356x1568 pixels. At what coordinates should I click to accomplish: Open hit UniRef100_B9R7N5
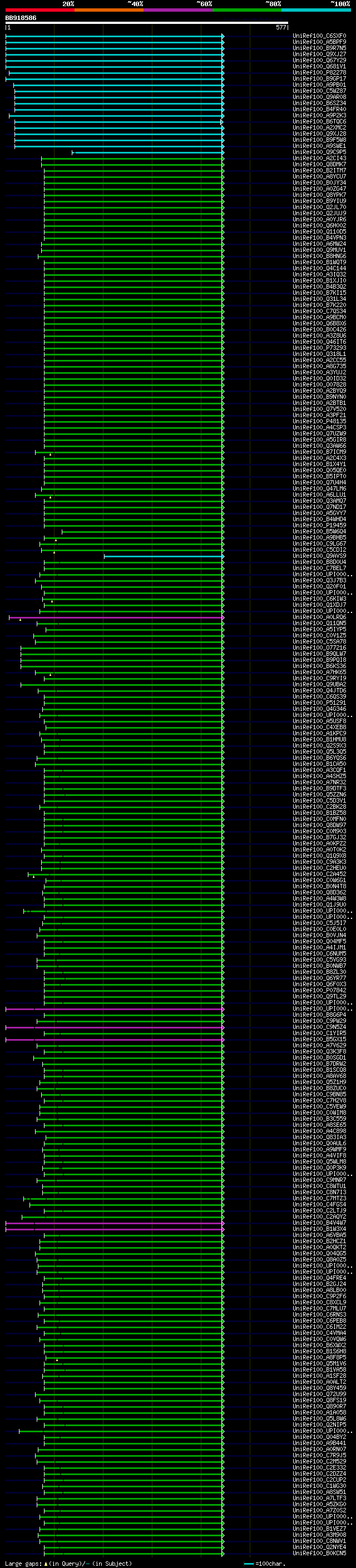(319, 48)
